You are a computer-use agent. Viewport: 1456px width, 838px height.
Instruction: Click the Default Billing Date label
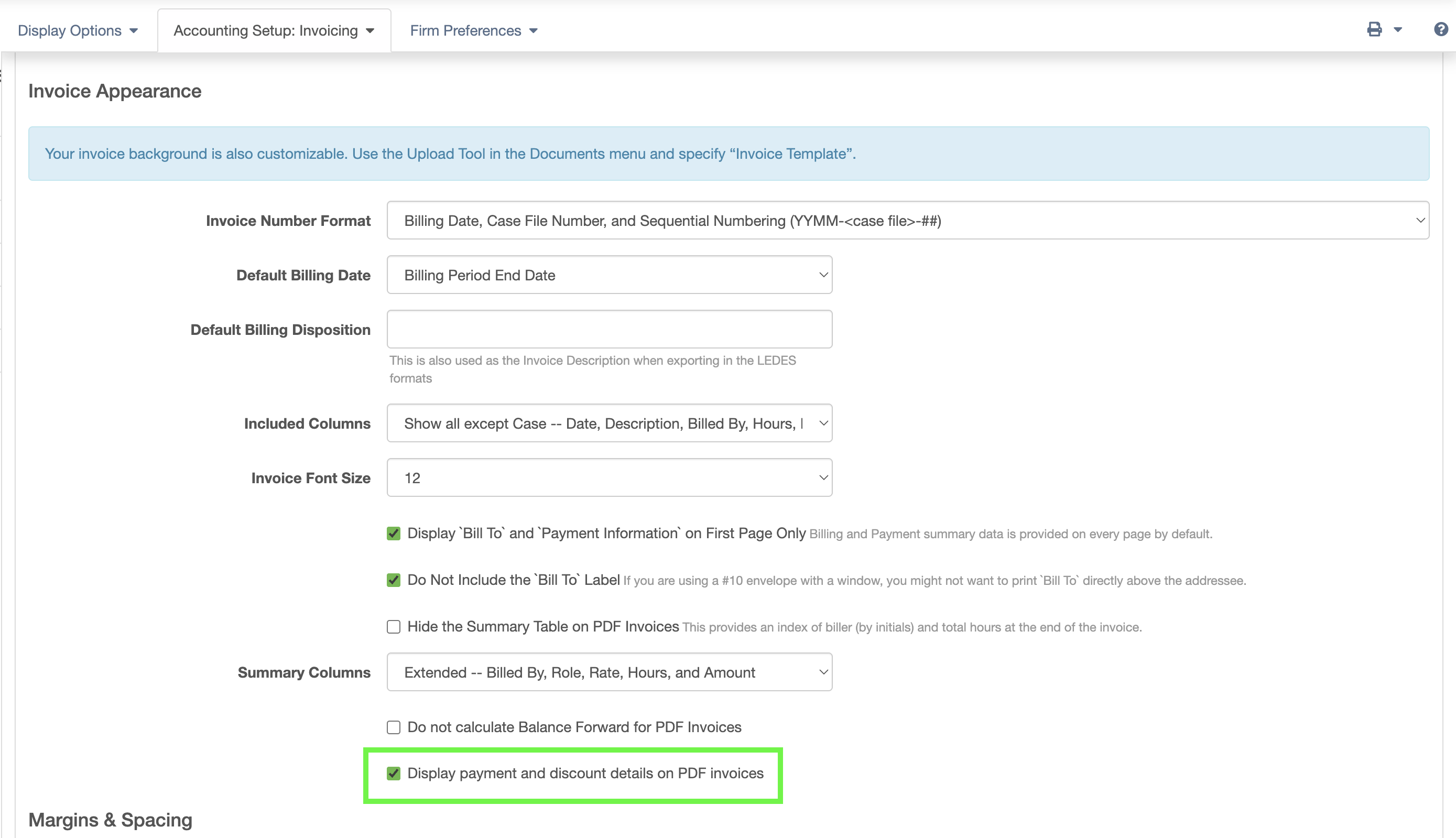[303, 275]
